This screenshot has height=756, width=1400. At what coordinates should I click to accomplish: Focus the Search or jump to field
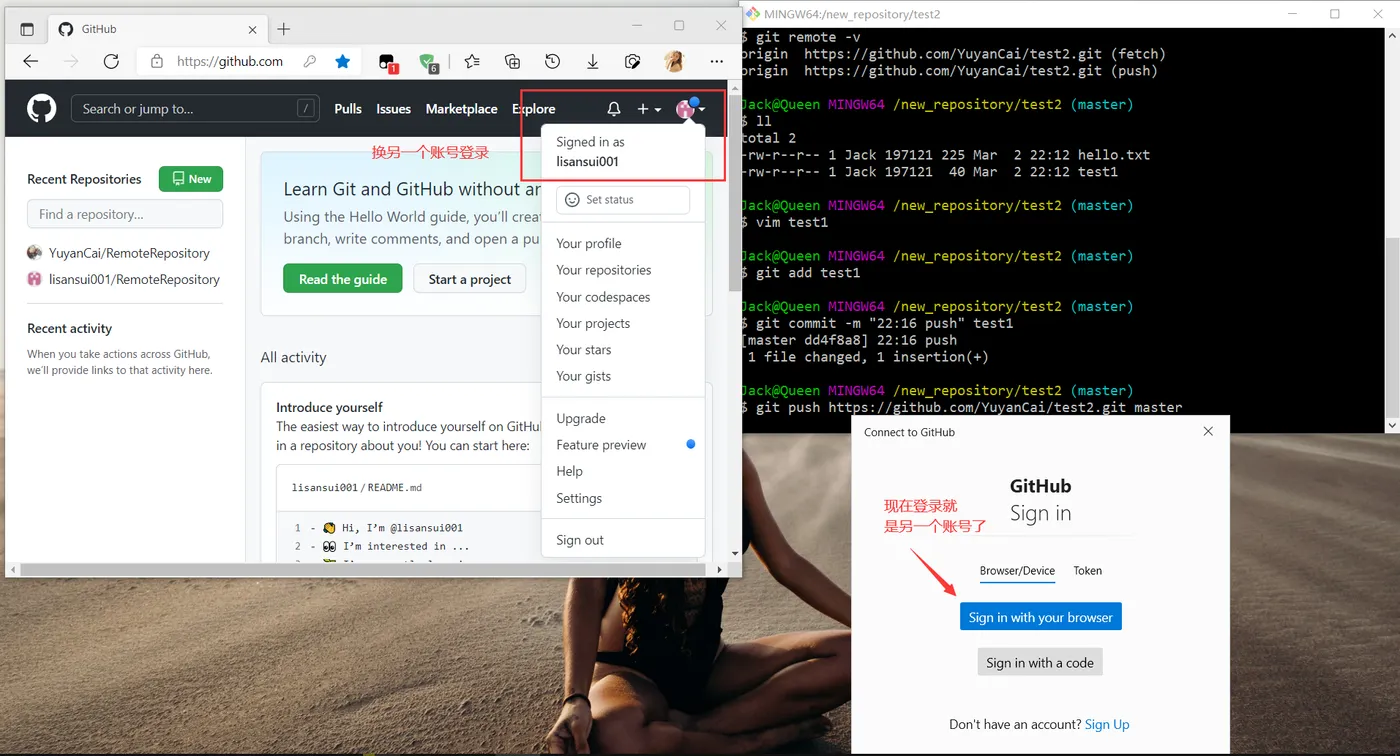pos(194,109)
